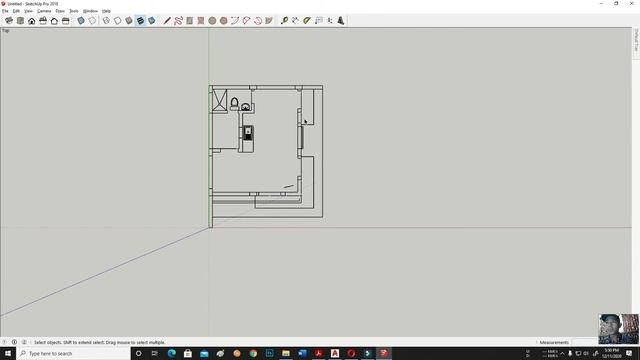
Task: Click the toilet symbol in floor plan
Action: (234, 103)
